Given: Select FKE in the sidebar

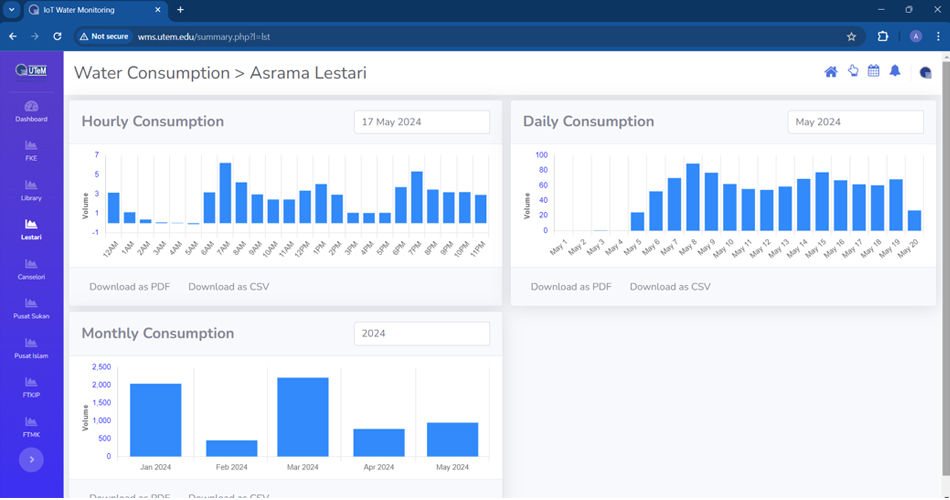Looking at the screenshot, I should 31,150.
